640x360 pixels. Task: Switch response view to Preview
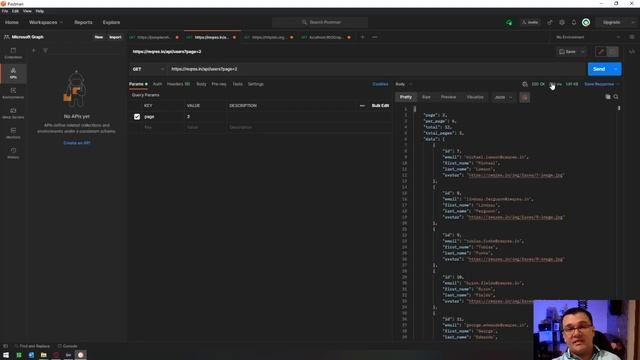click(x=448, y=97)
